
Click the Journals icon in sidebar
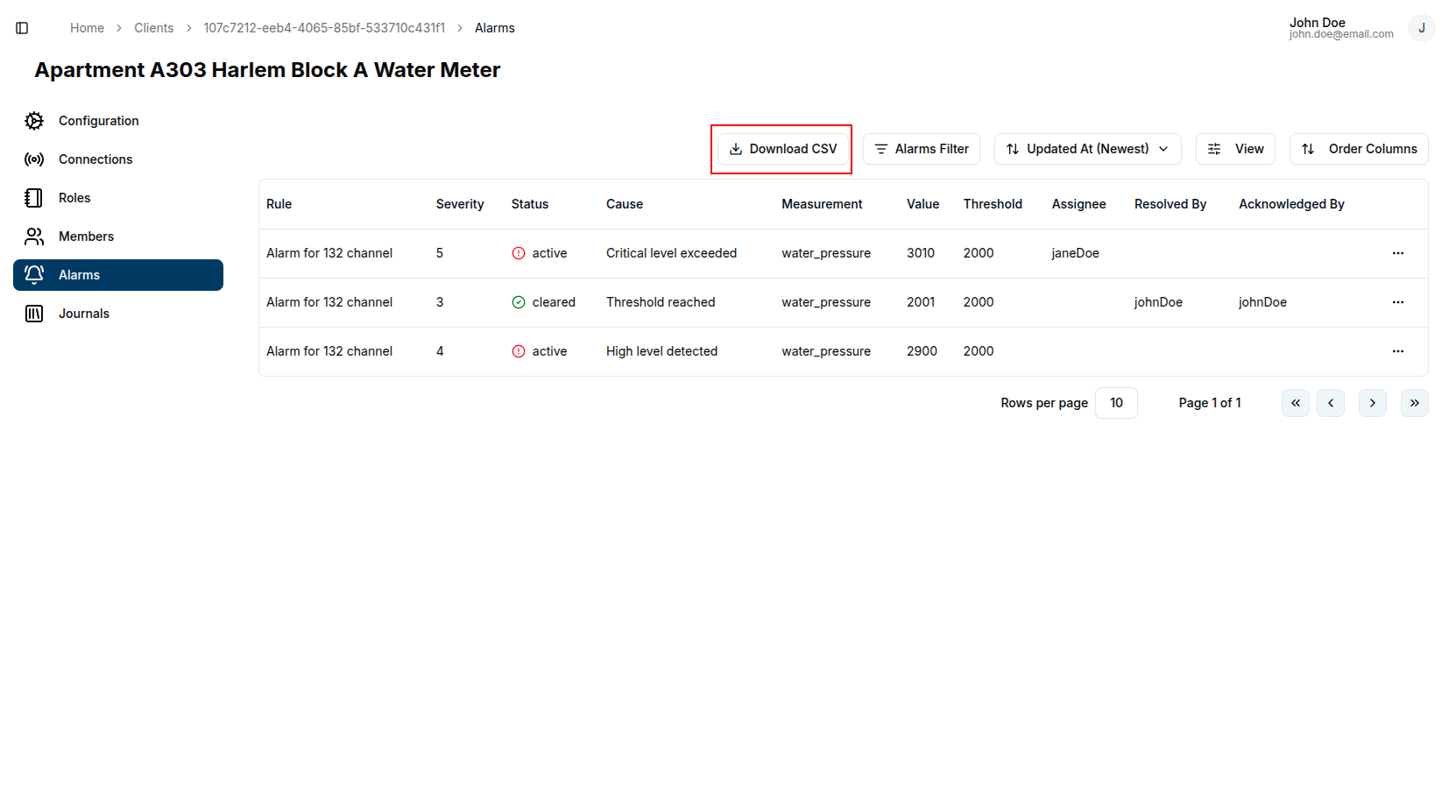33,313
